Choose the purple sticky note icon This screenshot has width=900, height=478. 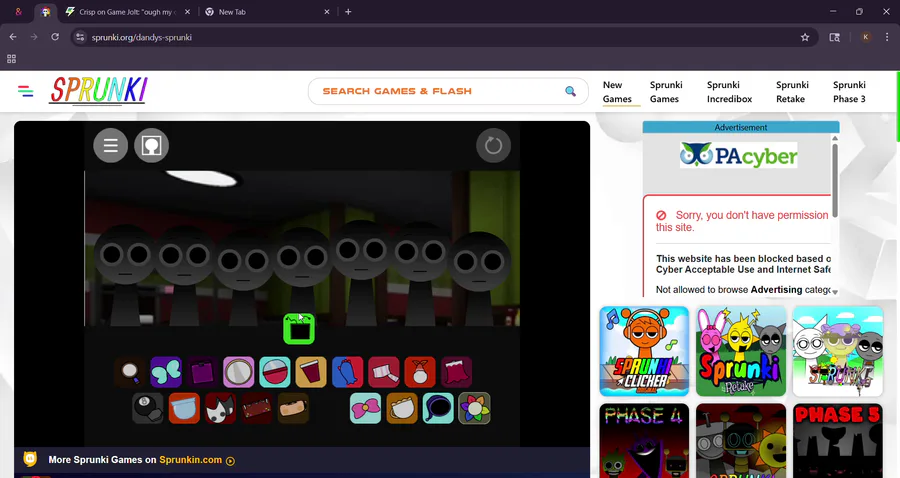(202, 372)
